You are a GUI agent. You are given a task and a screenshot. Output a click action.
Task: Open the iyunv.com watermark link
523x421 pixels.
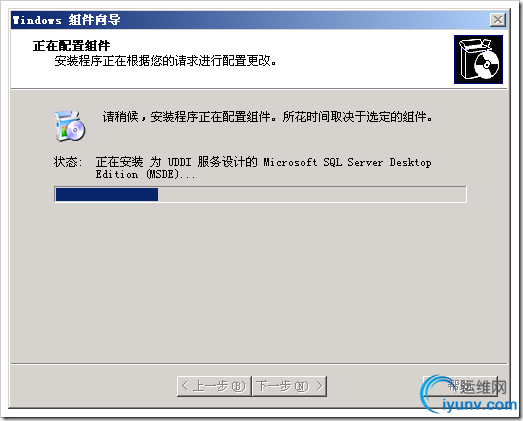point(479,405)
